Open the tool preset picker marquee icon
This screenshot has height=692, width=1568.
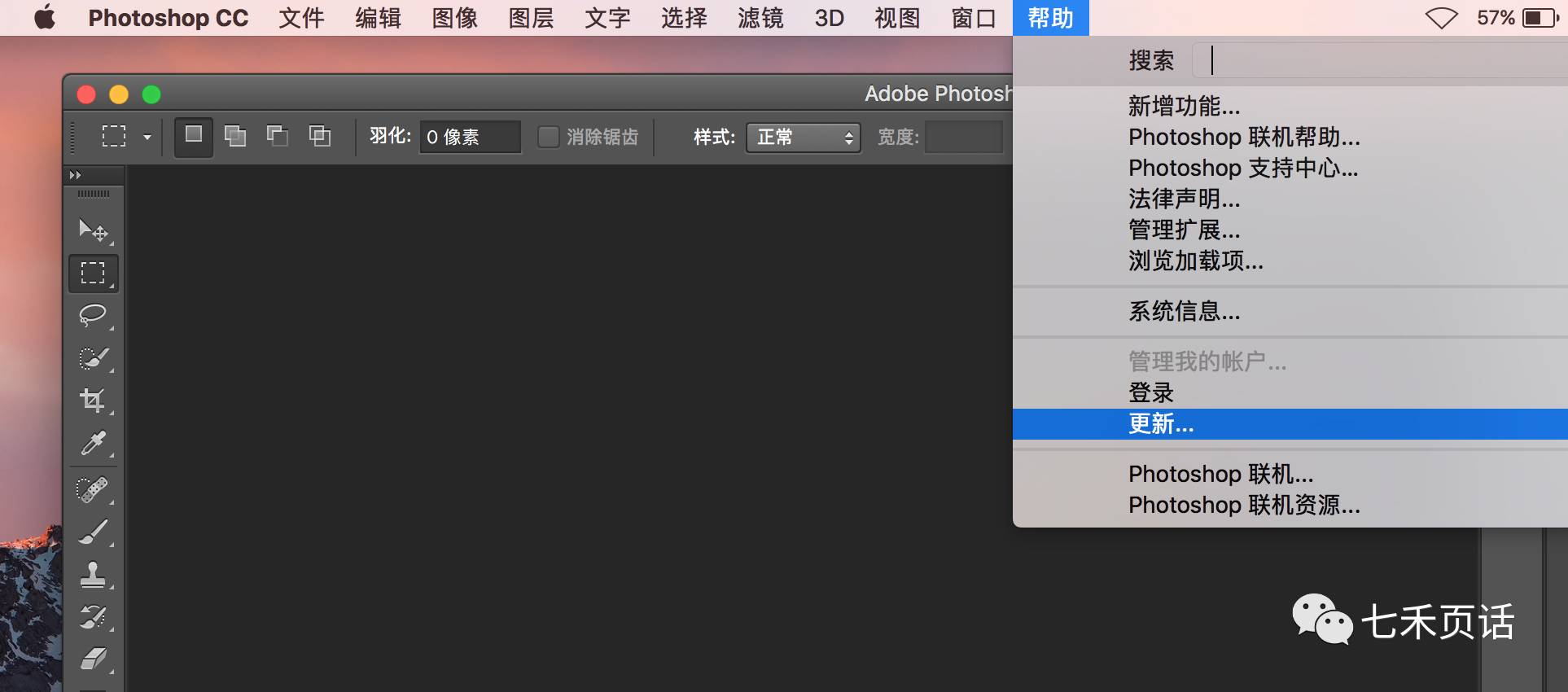[114, 136]
